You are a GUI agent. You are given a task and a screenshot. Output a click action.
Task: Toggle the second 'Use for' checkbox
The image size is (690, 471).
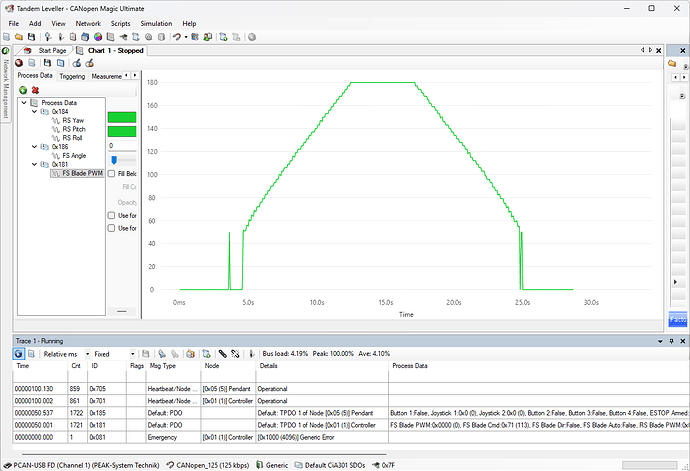[x=112, y=228]
